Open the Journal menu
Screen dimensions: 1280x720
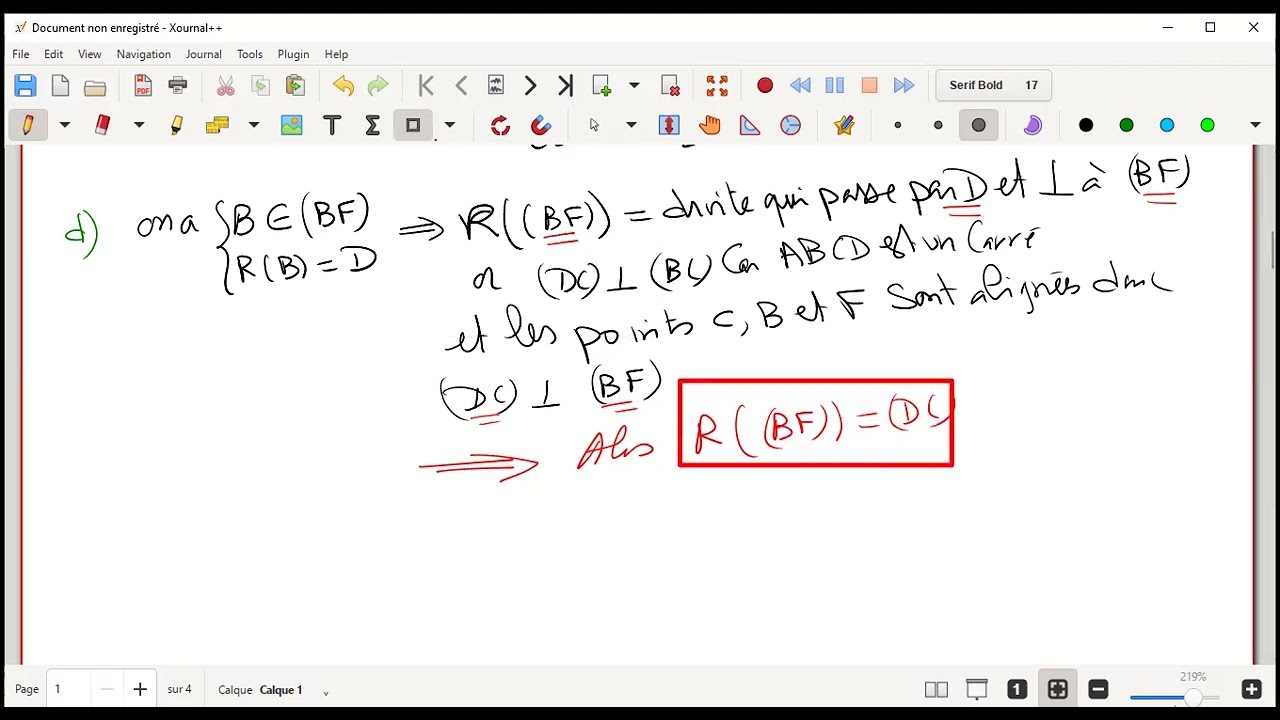point(204,54)
